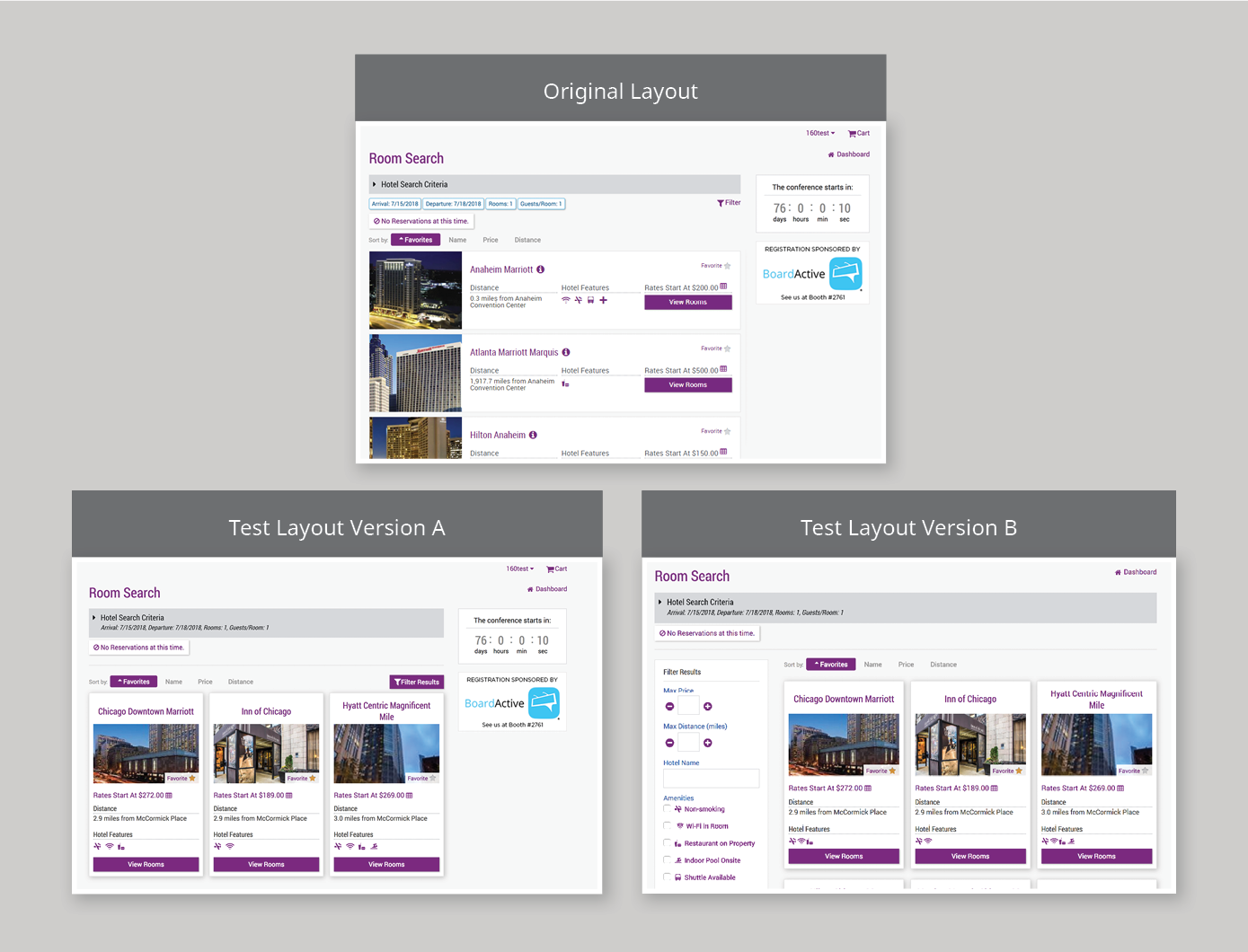Click the shuttle bus feature icon for Anaheim Marriott
Image resolution: width=1248 pixels, height=952 pixels.
(x=590, y=300)
